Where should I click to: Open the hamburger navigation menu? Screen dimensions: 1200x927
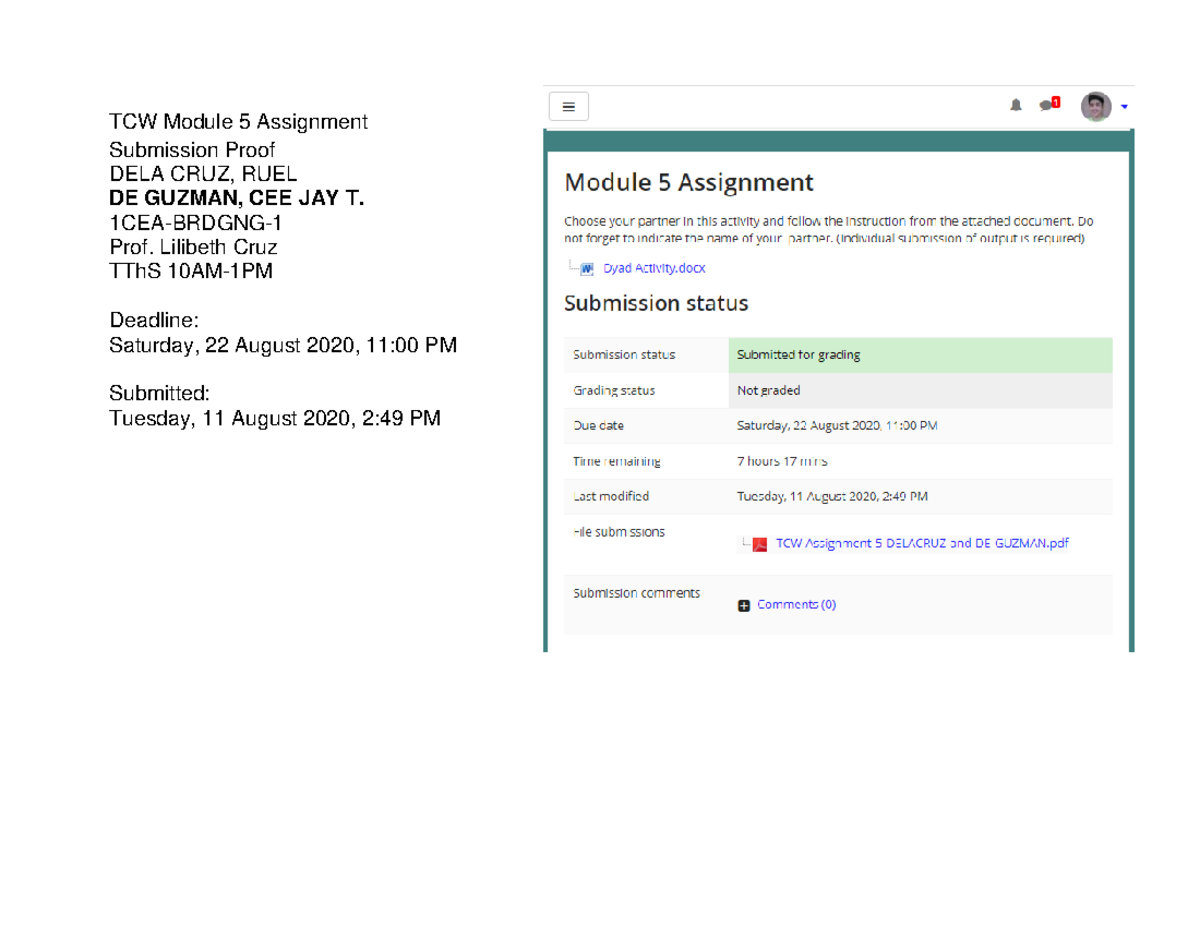(x=568, y=106)
